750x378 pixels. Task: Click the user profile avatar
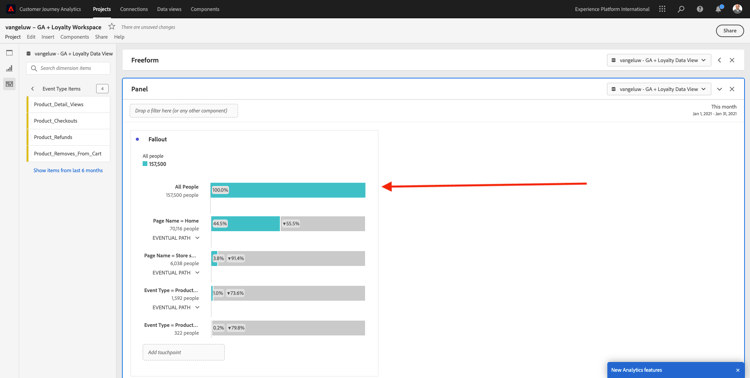pyautogui.click(x=737, y=9)
